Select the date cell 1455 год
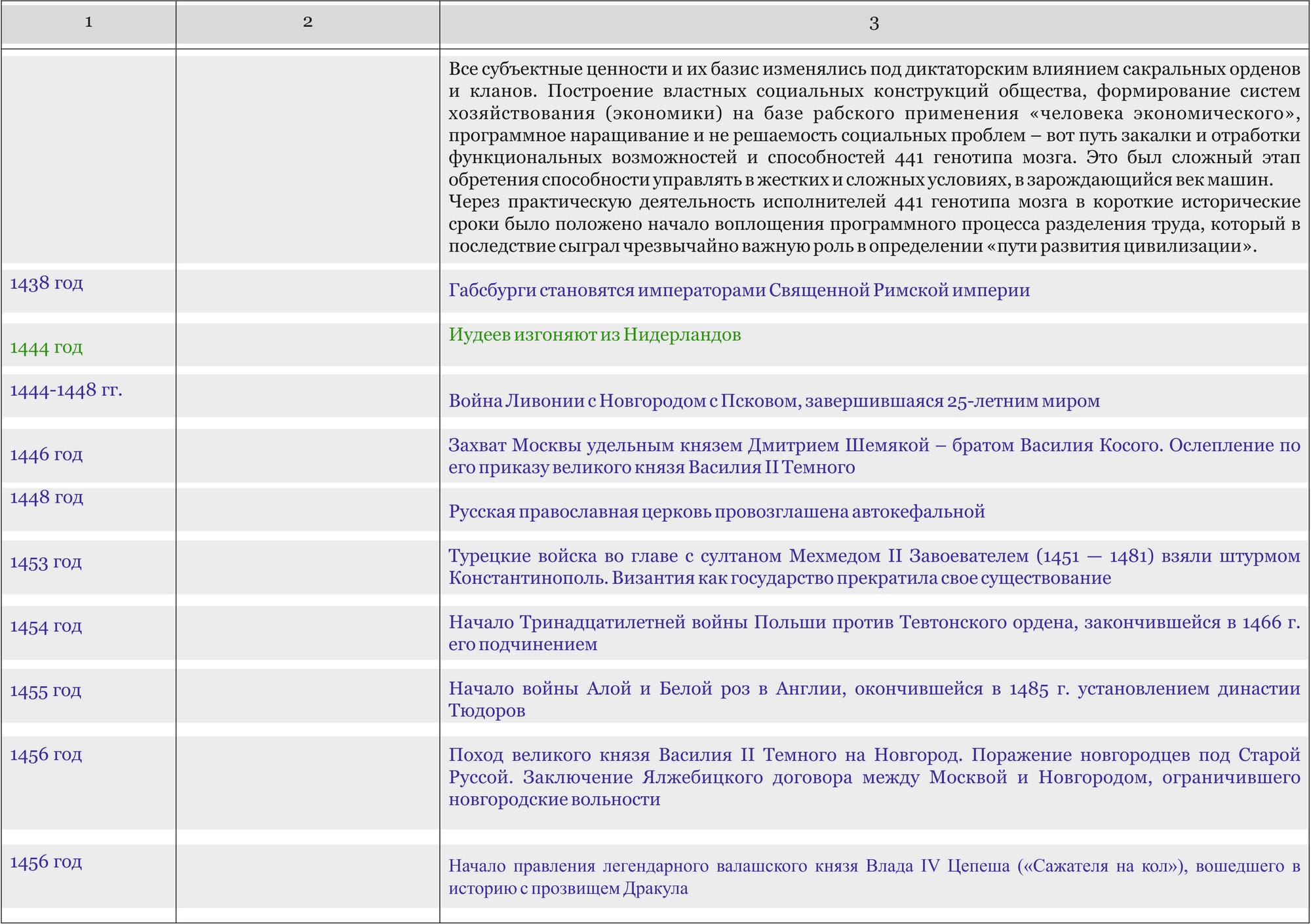Viewport: 1311px width, 924px height. pos(46,690)
